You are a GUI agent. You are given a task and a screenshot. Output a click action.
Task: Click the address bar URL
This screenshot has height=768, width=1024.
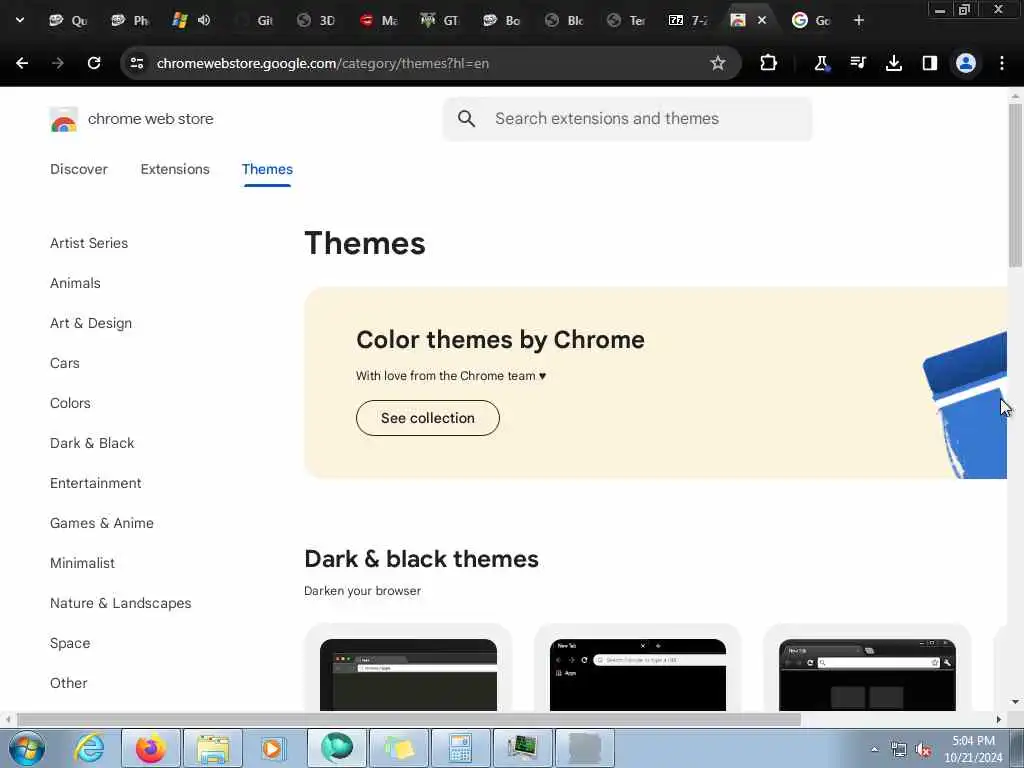coord(323,63)
